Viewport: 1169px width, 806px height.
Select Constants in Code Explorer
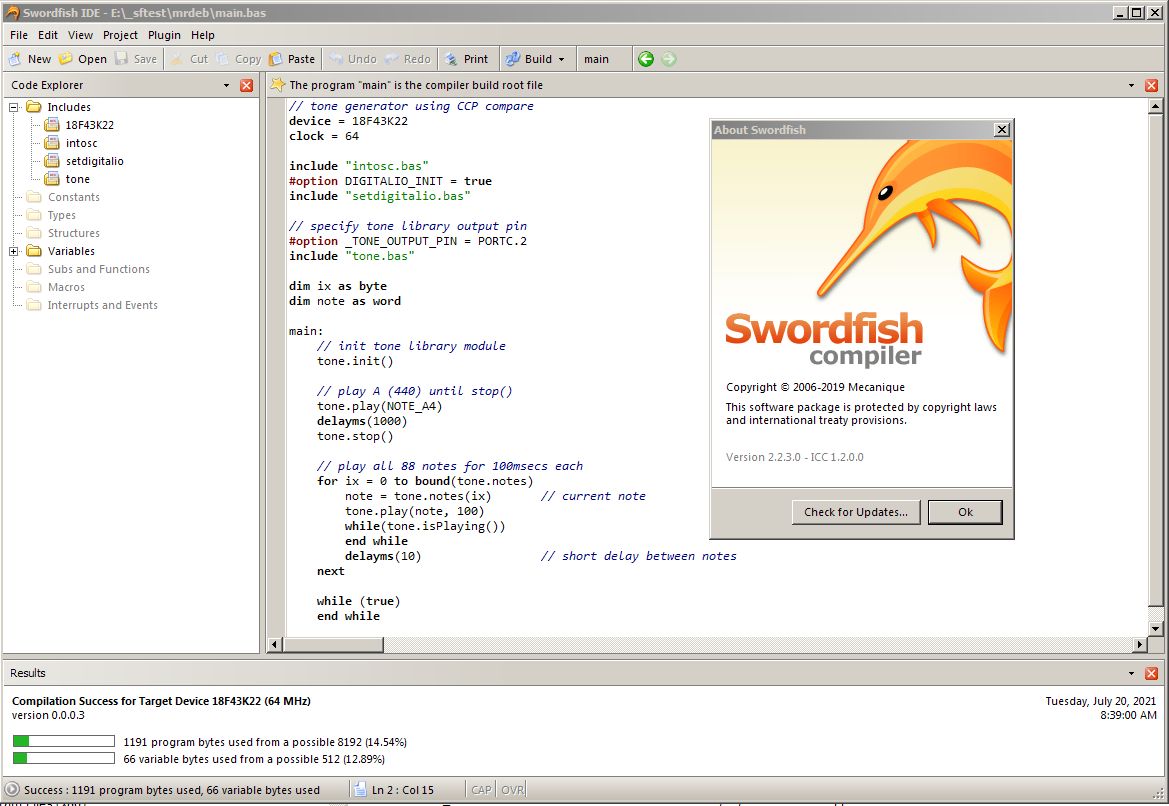coord(74,197)
